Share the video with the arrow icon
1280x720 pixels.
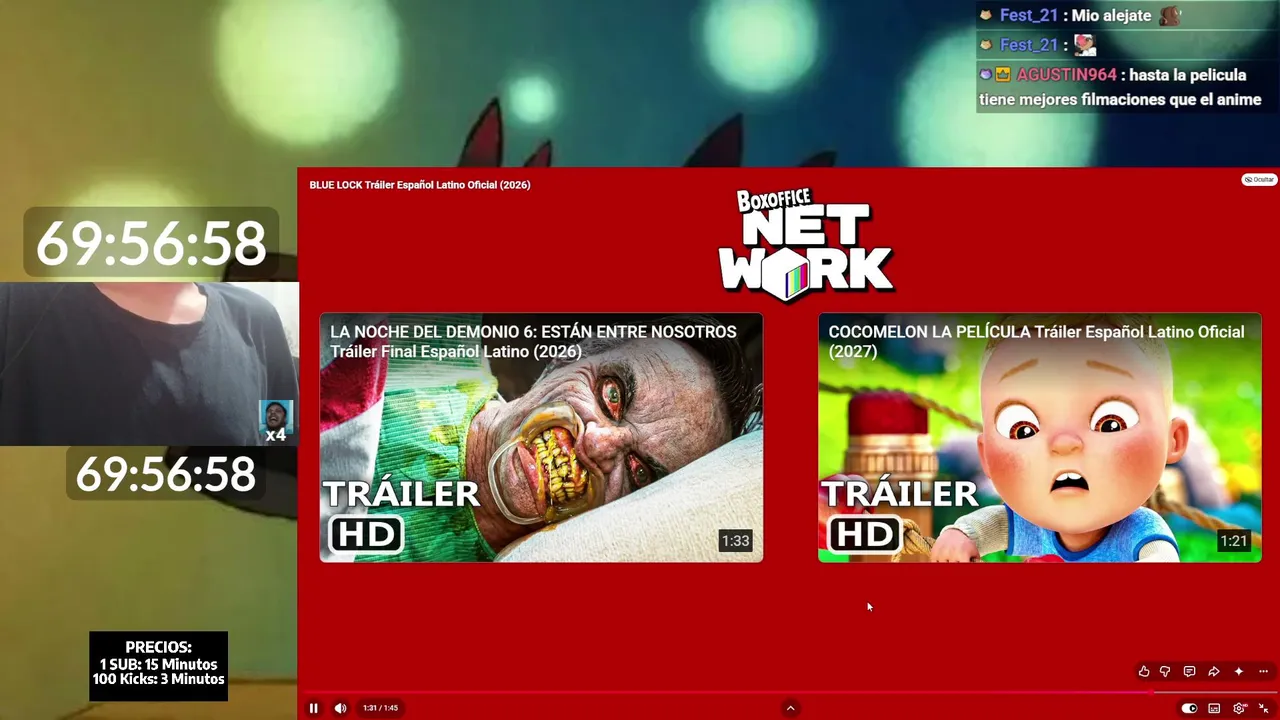click(x=1213, y=671)
